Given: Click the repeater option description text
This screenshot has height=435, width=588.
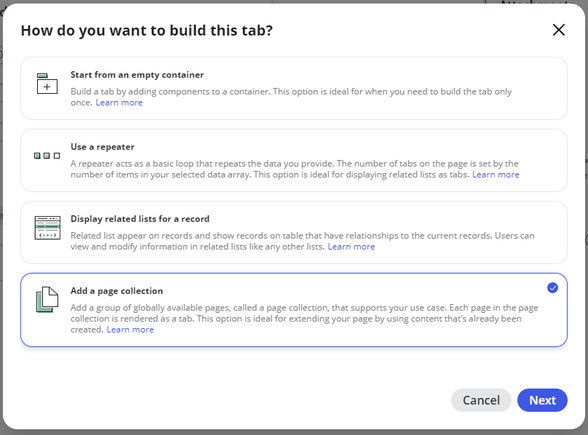Looking at the screenshot, I should 295,169.
